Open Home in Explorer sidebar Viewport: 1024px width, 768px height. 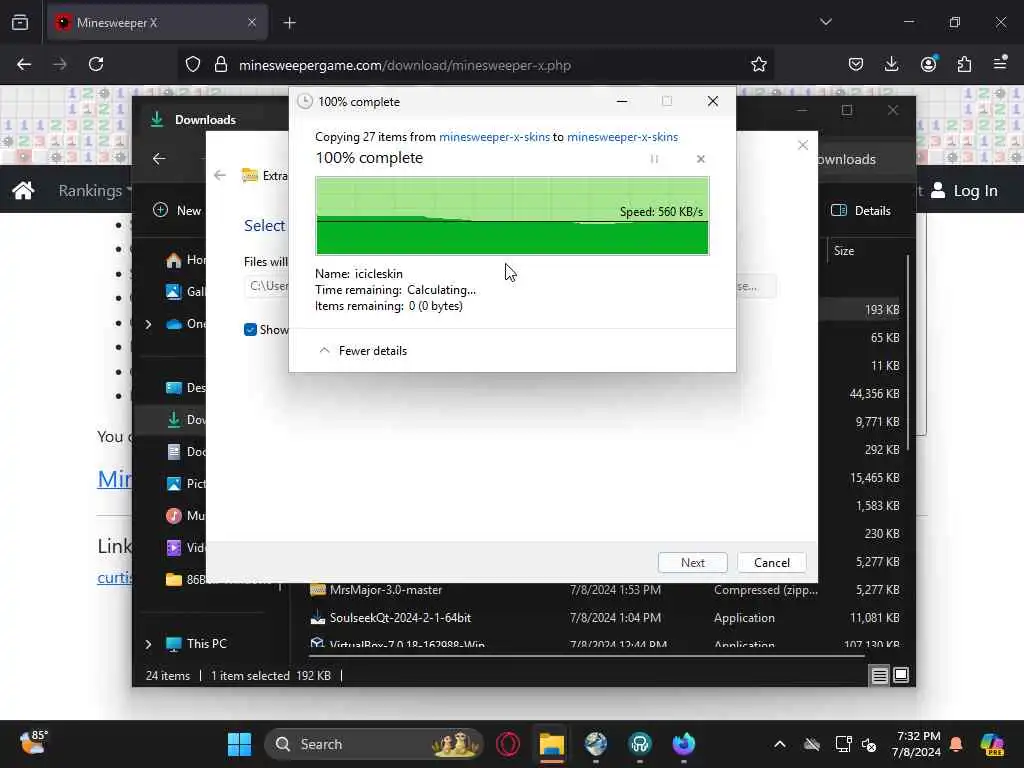[184, 260]
